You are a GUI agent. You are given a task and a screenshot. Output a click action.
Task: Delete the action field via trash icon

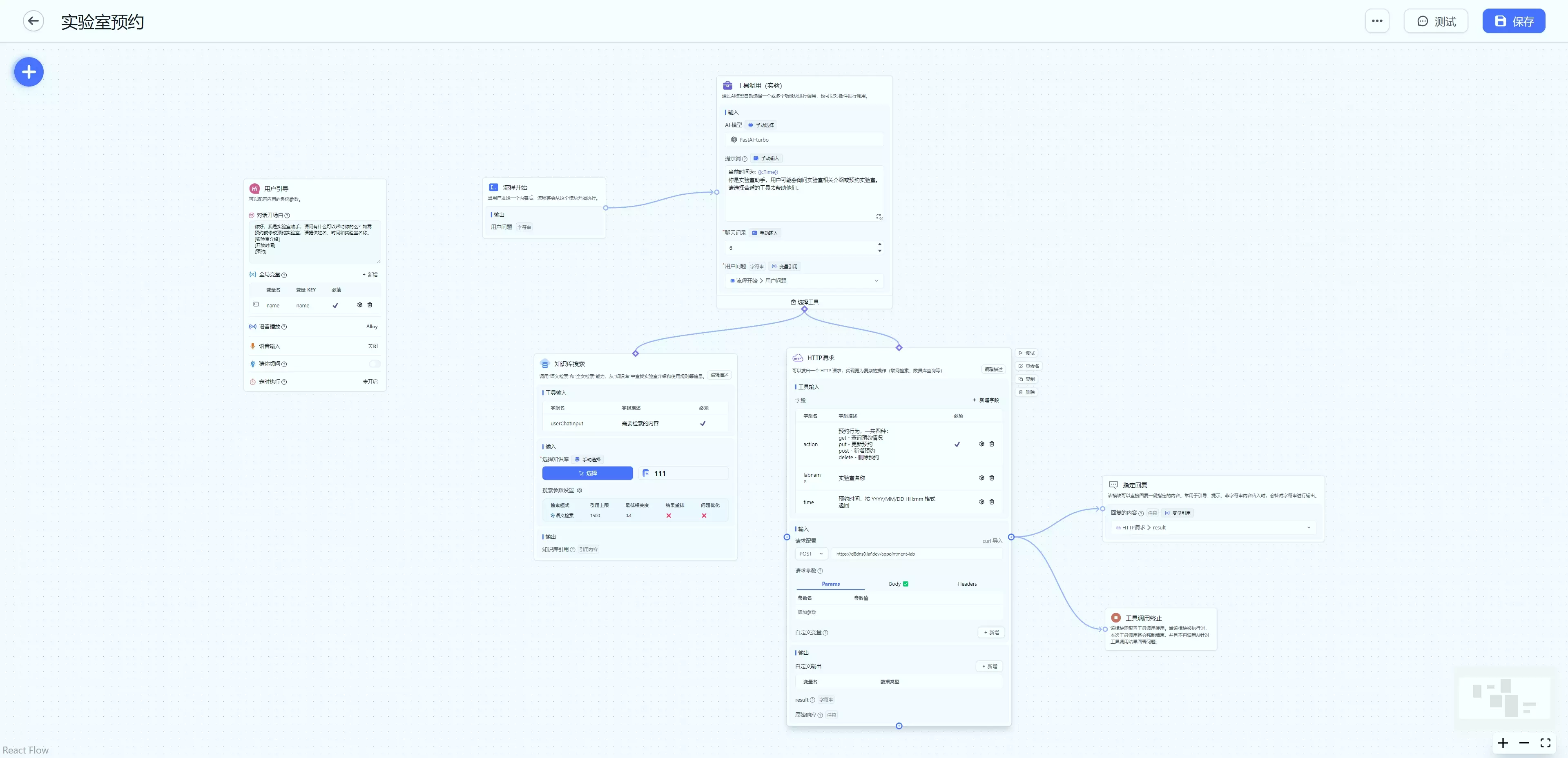pos(992,444)
